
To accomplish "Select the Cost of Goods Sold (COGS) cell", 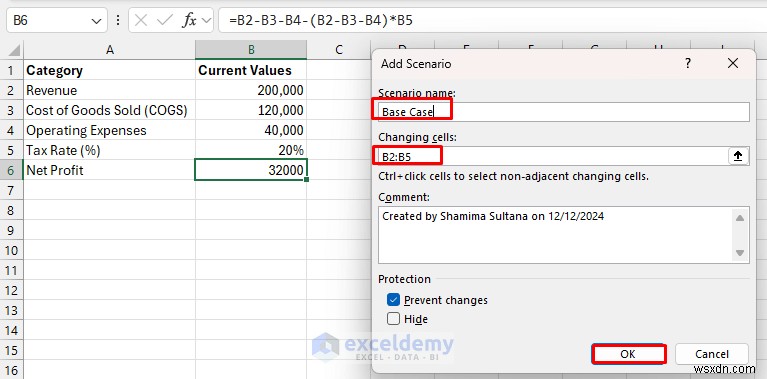I will click(110, 111).
